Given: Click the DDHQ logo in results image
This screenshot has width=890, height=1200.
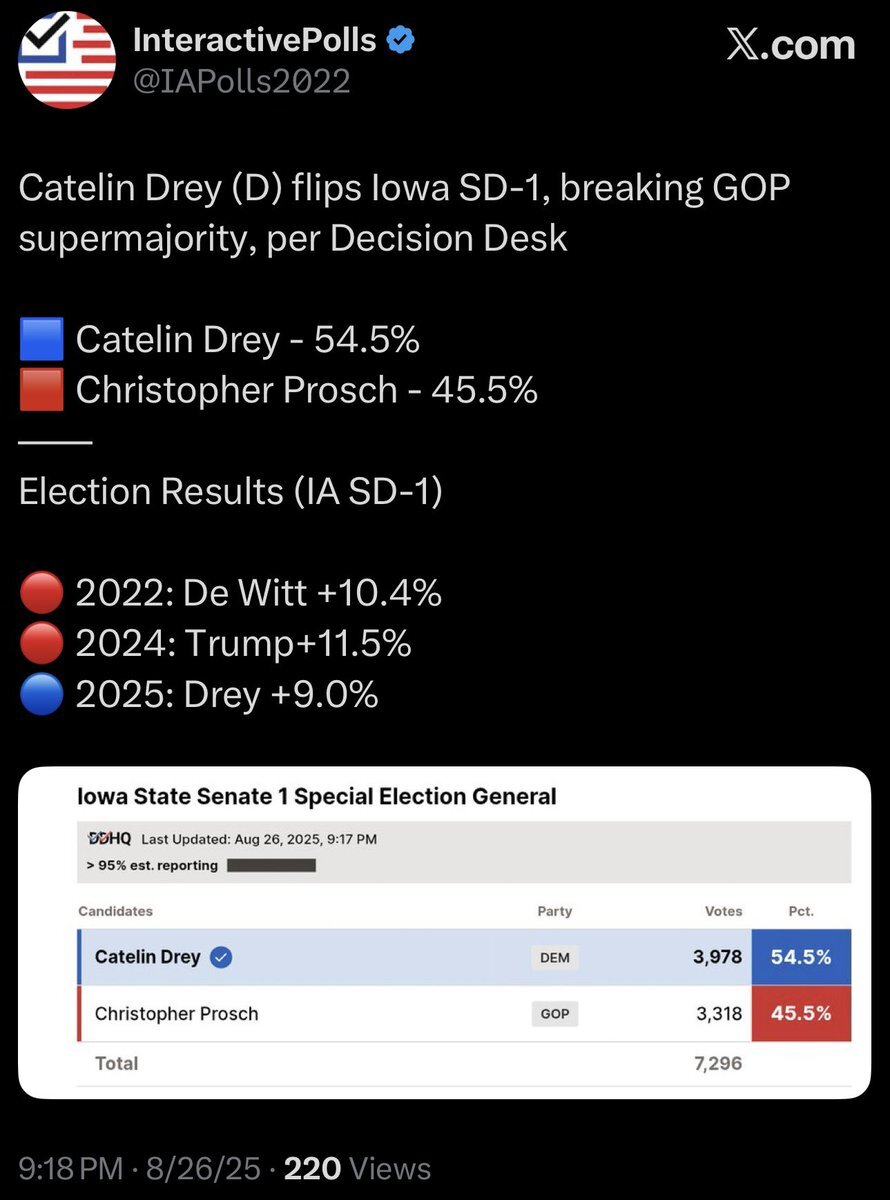Looking at the screenshot, I should click(x=104, y=839).
